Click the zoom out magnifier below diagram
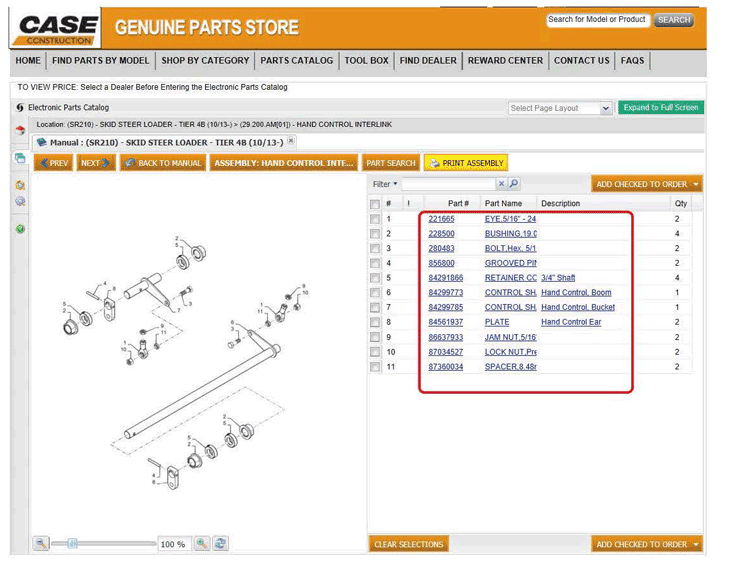This screenshot has width=732, height=563. click(x=41, y=543)
